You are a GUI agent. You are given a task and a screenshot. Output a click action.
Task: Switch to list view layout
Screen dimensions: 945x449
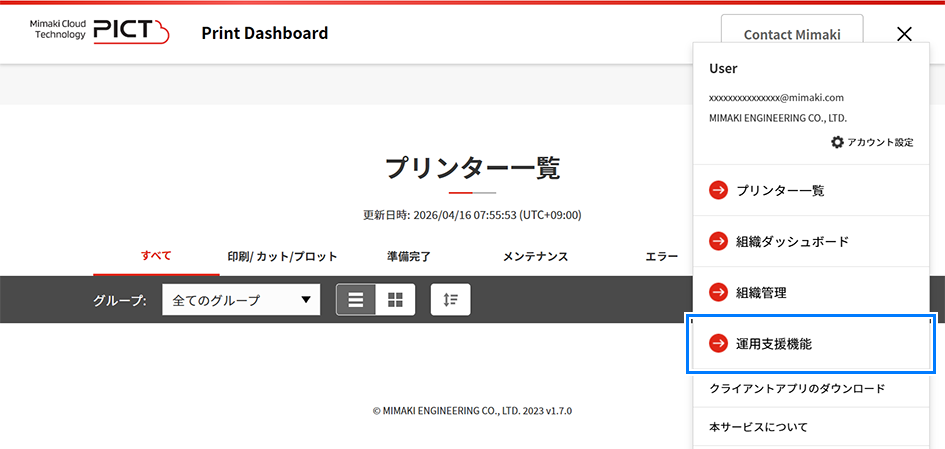356,300
